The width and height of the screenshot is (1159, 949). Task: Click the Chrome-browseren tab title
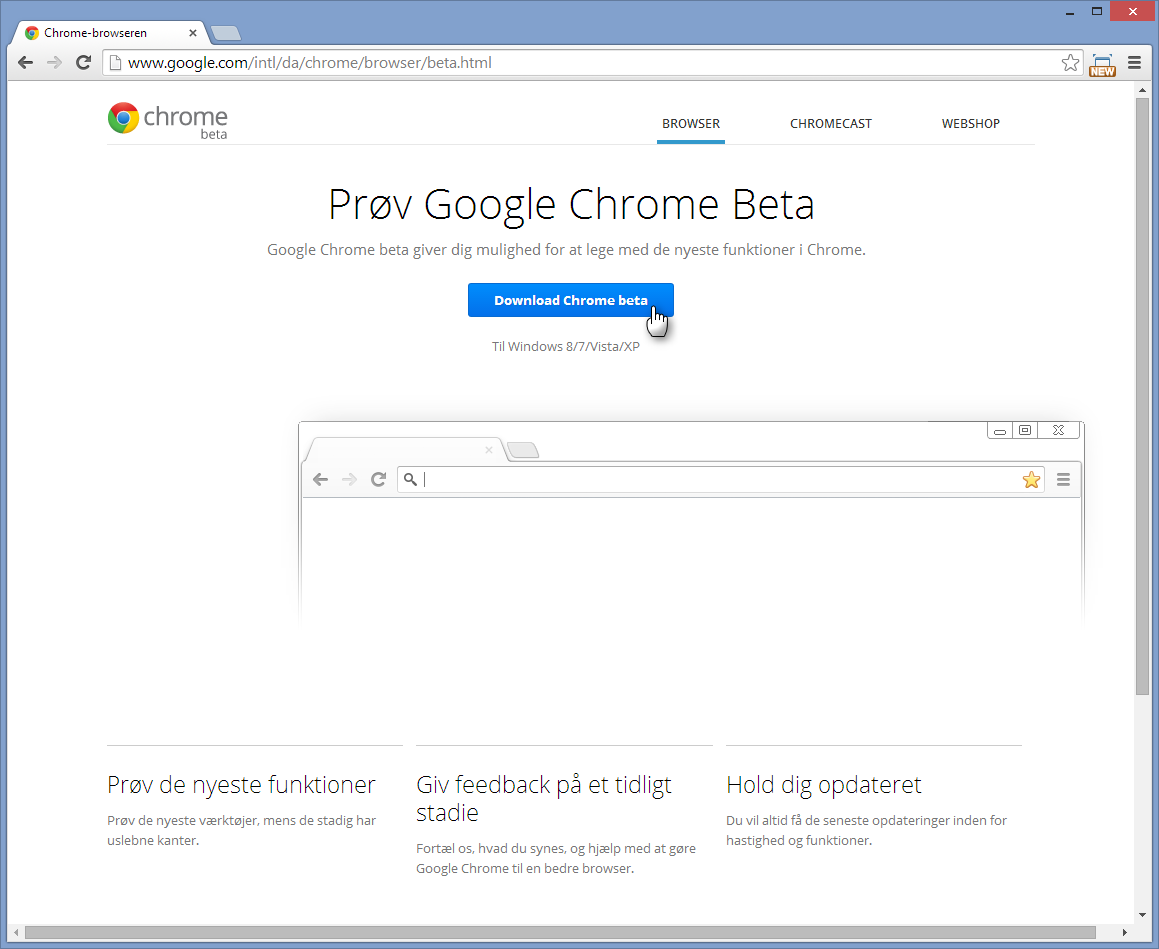(95, 33)
